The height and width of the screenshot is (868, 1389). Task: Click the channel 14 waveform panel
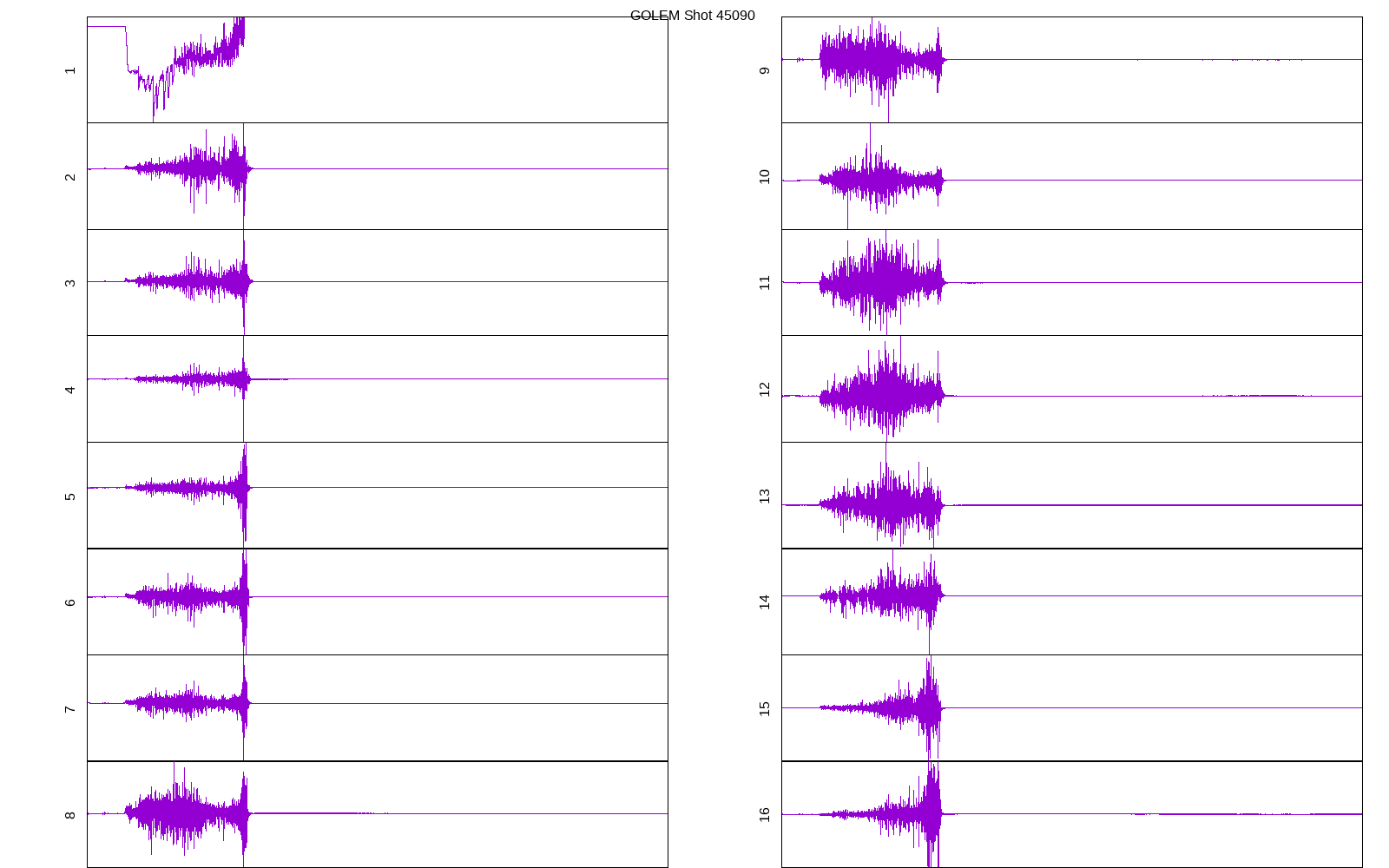pos(1071,602)
